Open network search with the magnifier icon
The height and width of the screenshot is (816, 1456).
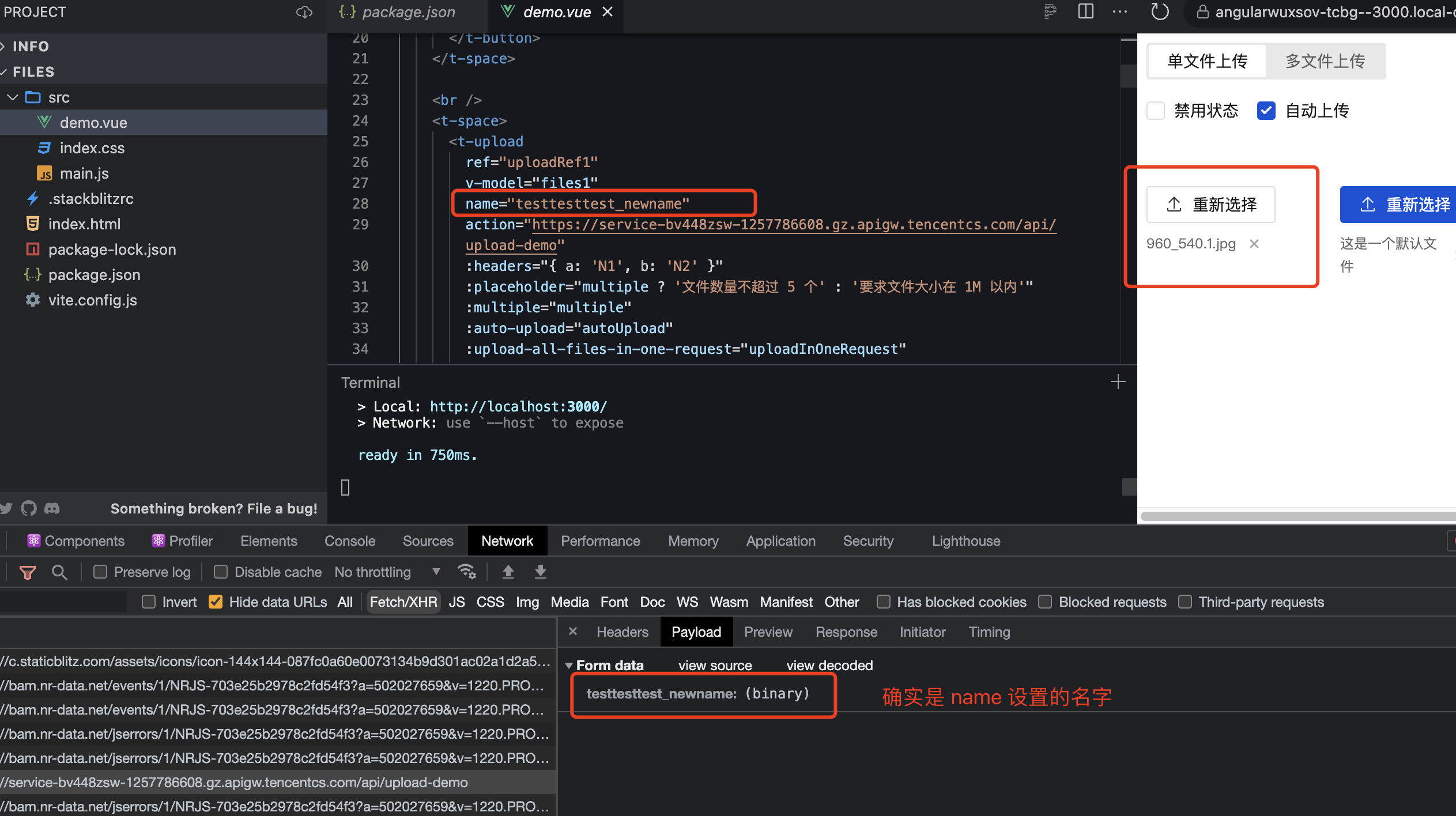(x=59, y=572)
